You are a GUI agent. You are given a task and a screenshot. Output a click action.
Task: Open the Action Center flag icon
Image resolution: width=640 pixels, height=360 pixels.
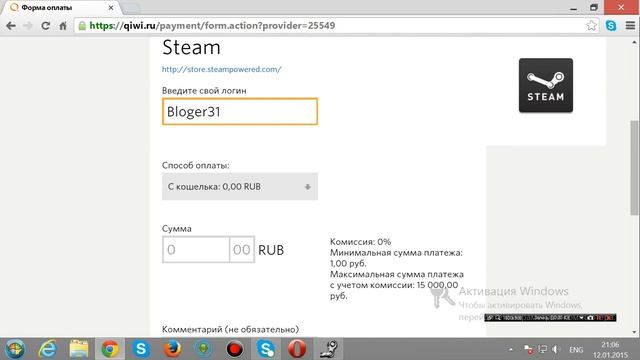click(x=529, y=350)
